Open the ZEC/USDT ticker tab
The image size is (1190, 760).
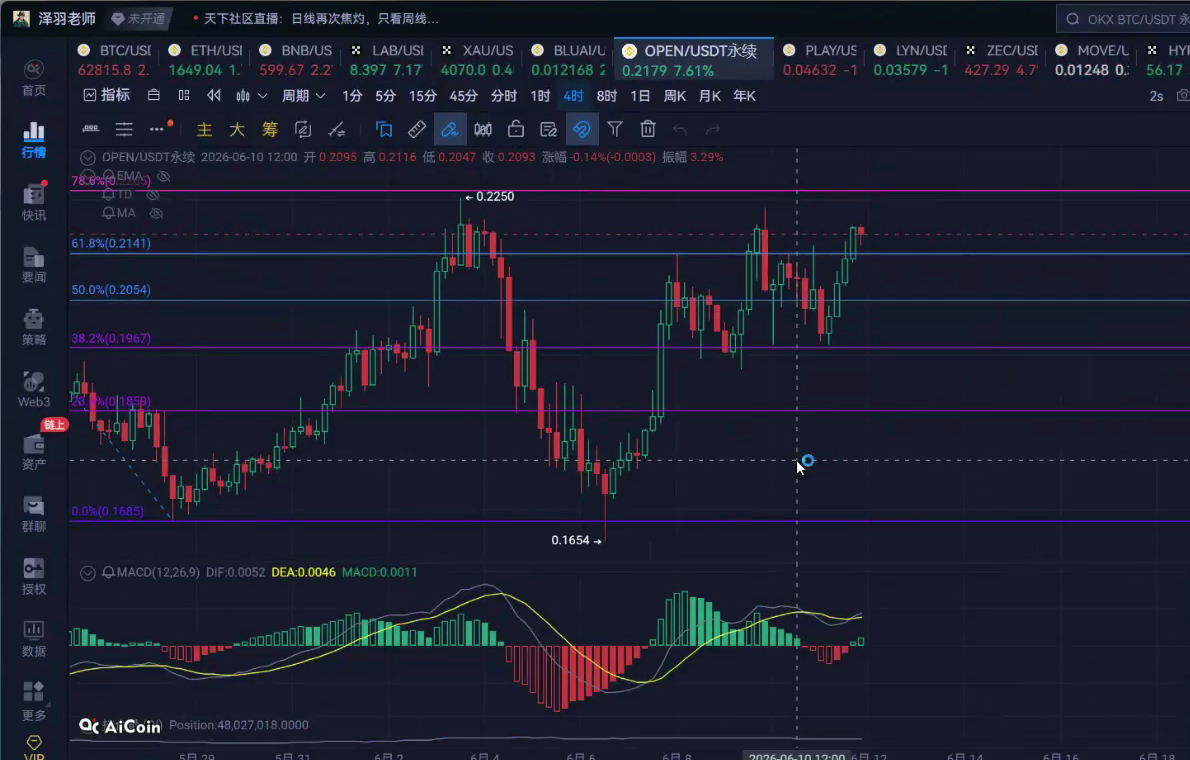[1001, 60]
